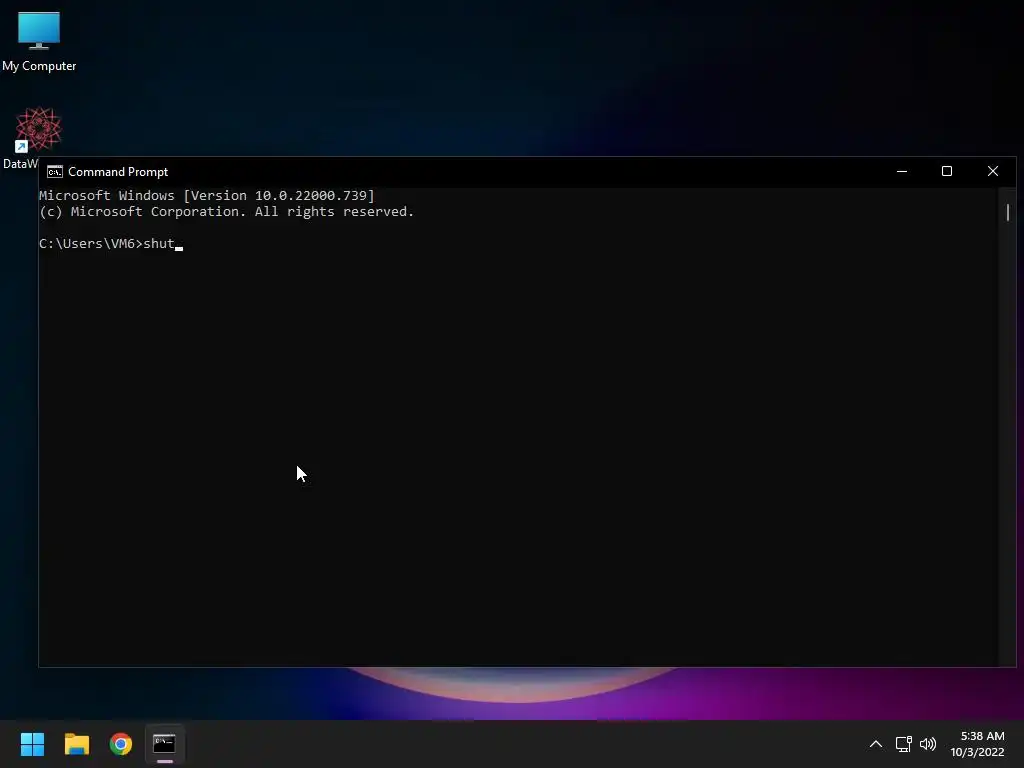Open the volume speaker tray icon
This screenshot has width=1024, height=768.
click(x=927, y=744)
